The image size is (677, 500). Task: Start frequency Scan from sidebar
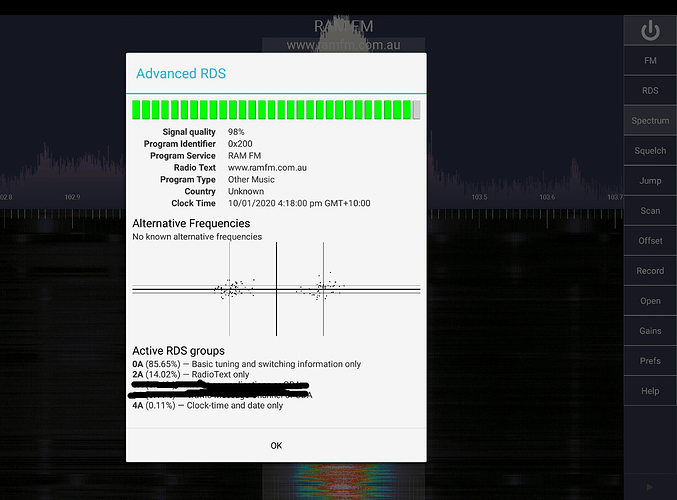[650, 211]
